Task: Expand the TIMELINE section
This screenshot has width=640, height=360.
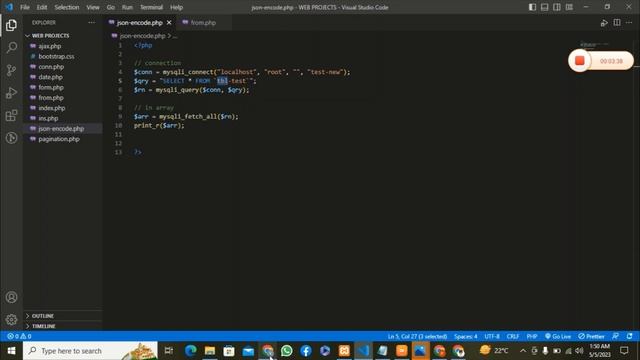Action: click(62, 326)
